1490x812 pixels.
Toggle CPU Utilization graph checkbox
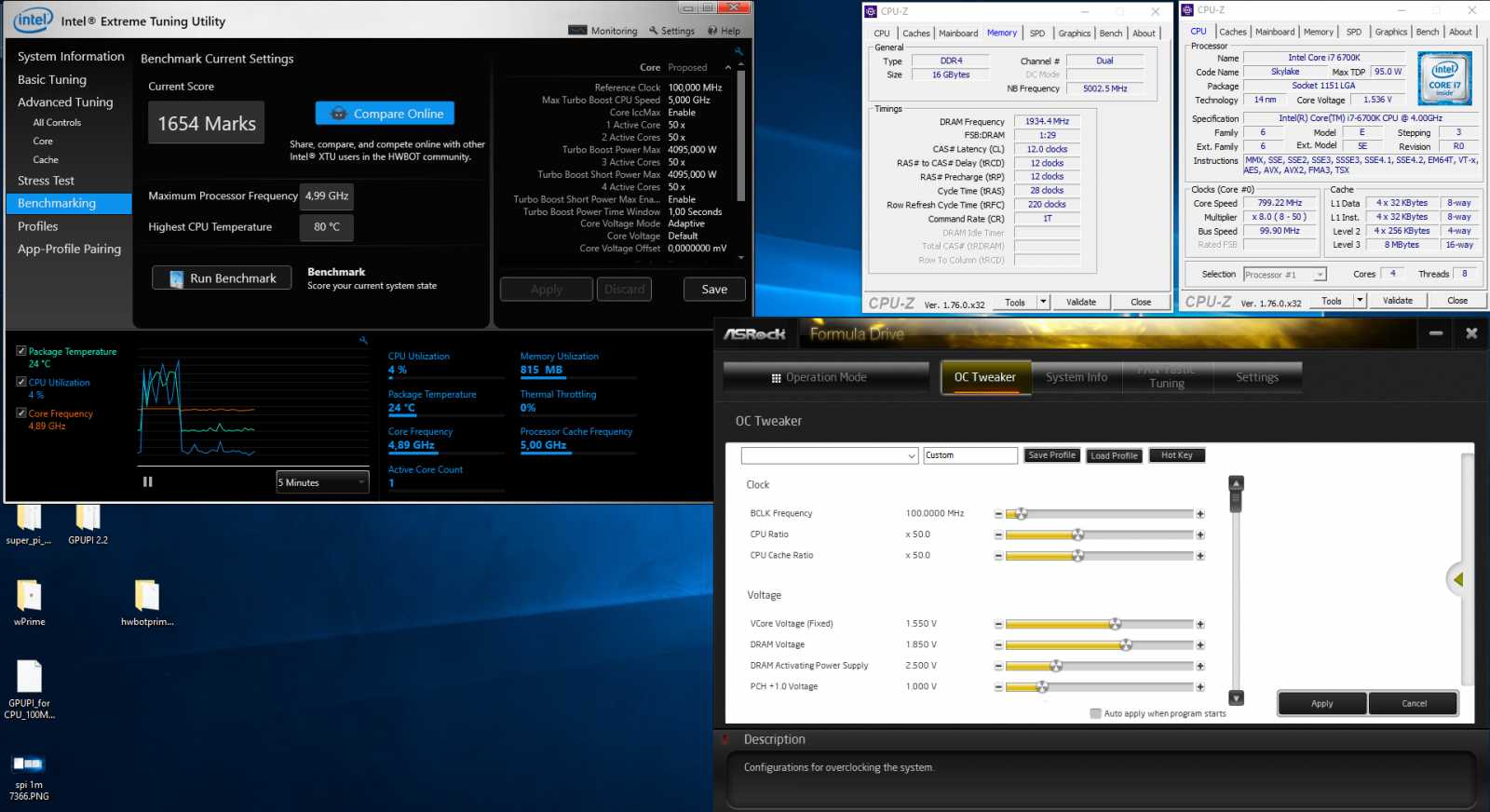21,382
